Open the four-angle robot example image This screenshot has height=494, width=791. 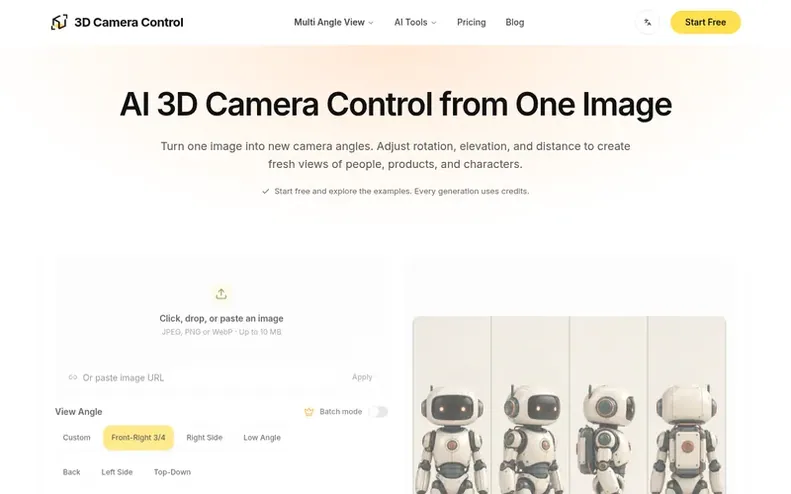569,405
